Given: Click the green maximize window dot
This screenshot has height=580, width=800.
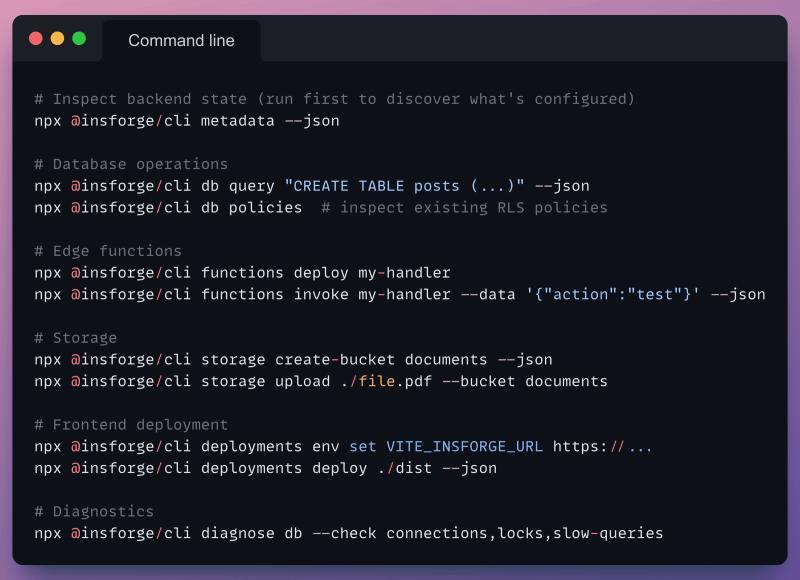Looking at the screenshot, I should pos(79,39).
